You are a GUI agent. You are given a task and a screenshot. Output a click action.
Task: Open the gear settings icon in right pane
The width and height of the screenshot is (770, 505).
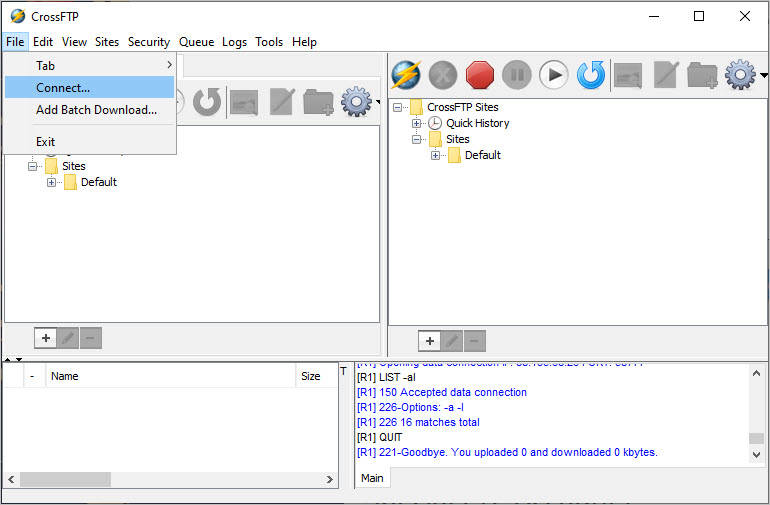point(740,75)
